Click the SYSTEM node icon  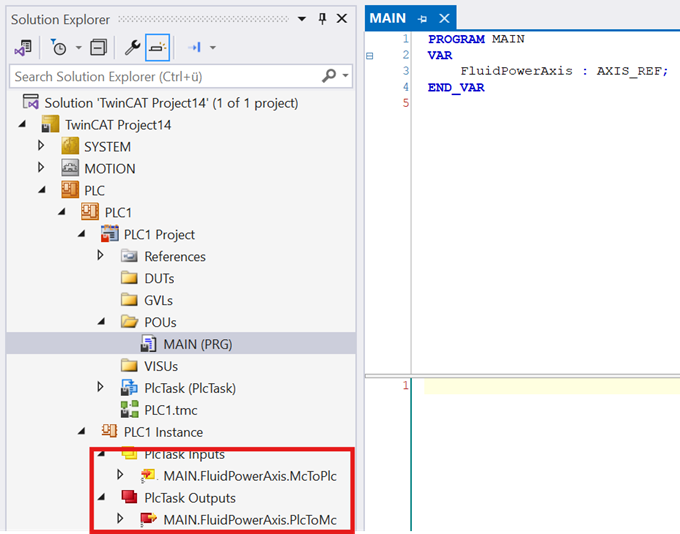pos(70,146)
